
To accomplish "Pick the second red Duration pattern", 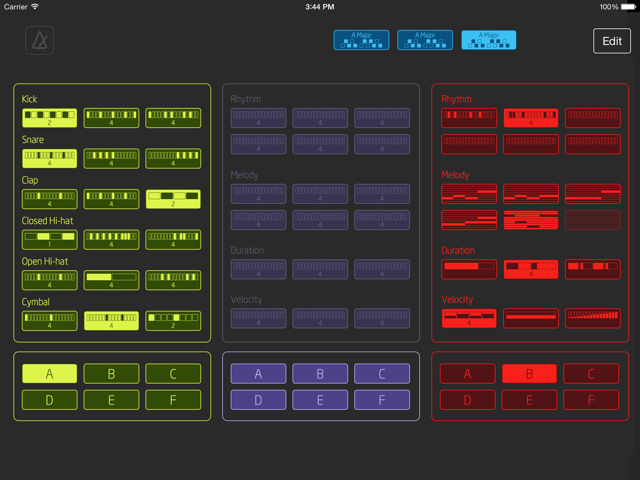I will click(530, 268).
